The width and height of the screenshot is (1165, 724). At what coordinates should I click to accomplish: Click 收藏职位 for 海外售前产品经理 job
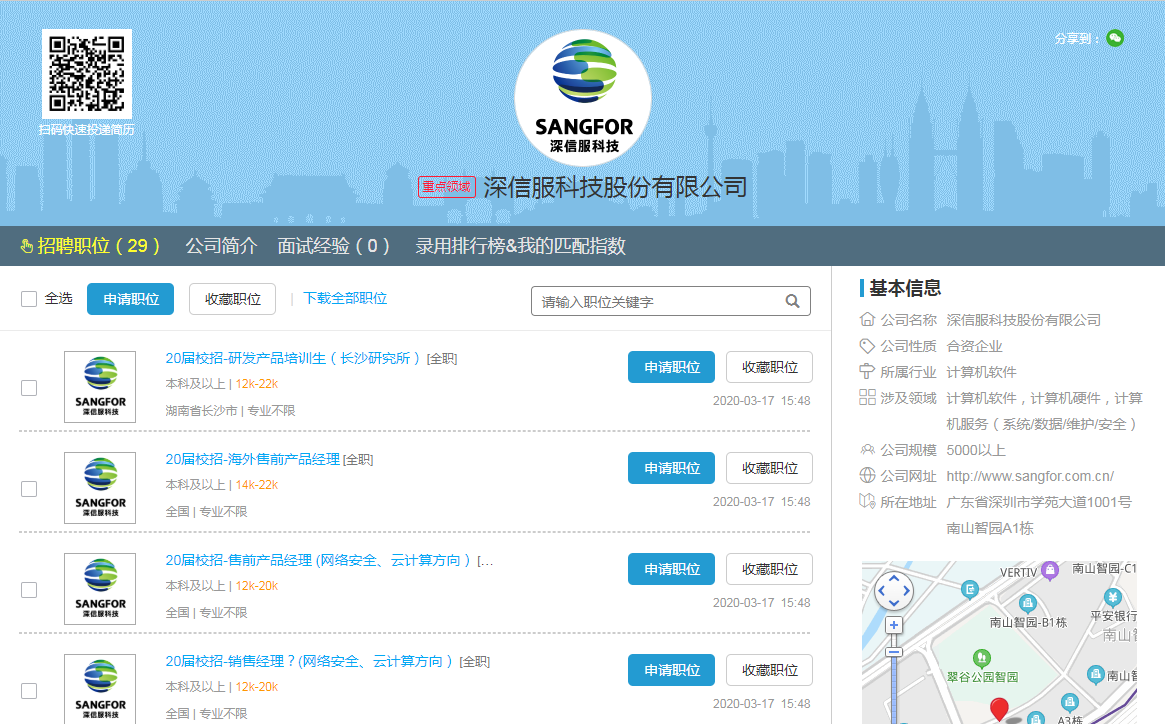pos(769,468)
